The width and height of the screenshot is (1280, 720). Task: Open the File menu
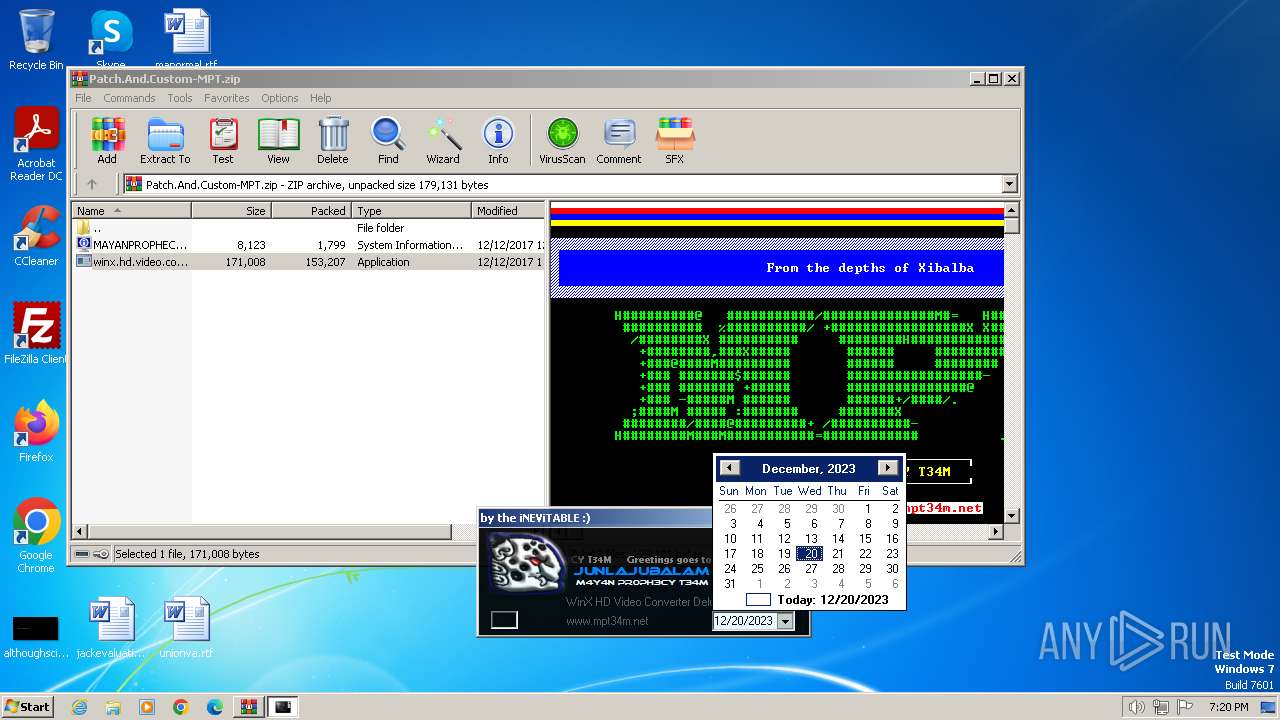[83, 98]
